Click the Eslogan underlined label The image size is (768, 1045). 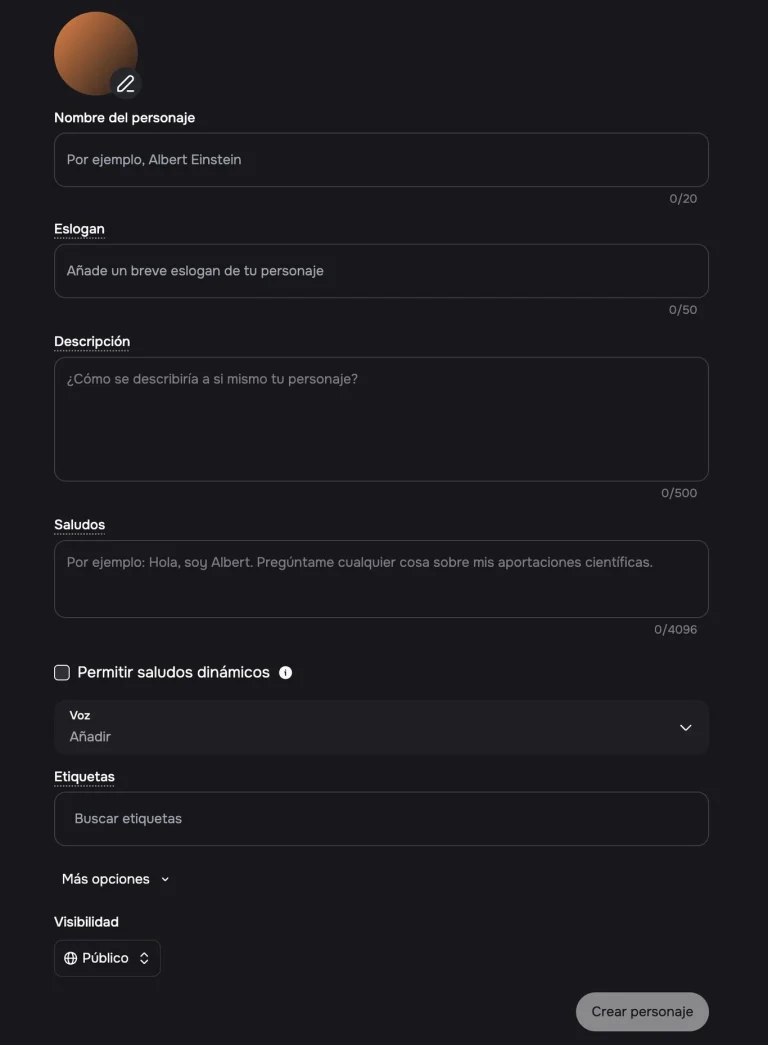coord(79,229)
